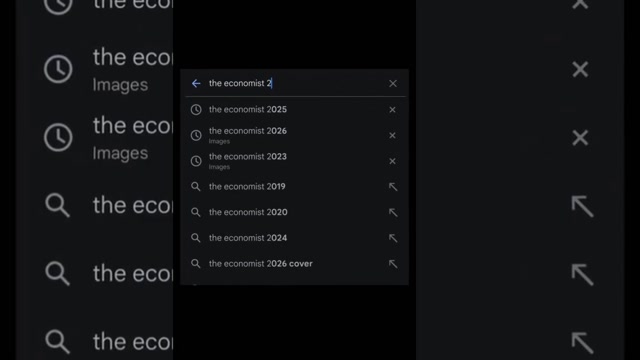Image resolution: width=640 pixels, height=360 pixels.
Task: Clear the search text with the X
Action: [x=393, y=83]
